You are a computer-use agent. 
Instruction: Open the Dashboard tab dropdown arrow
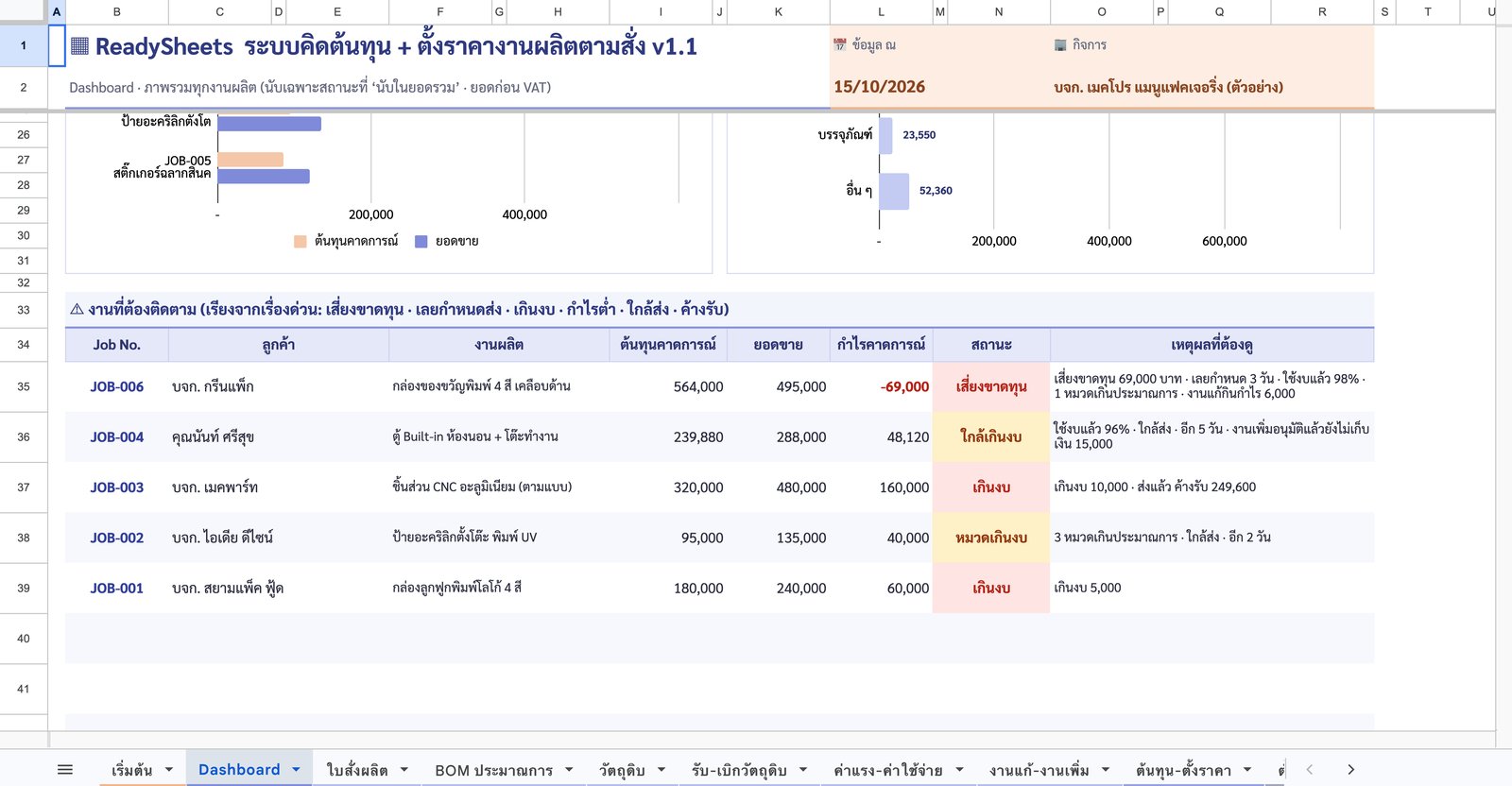point(296,770)
